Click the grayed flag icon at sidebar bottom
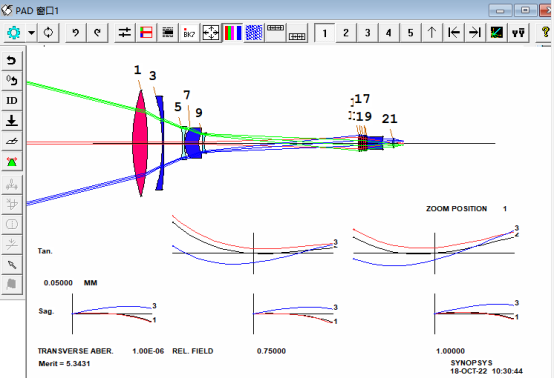 point(12,284)
